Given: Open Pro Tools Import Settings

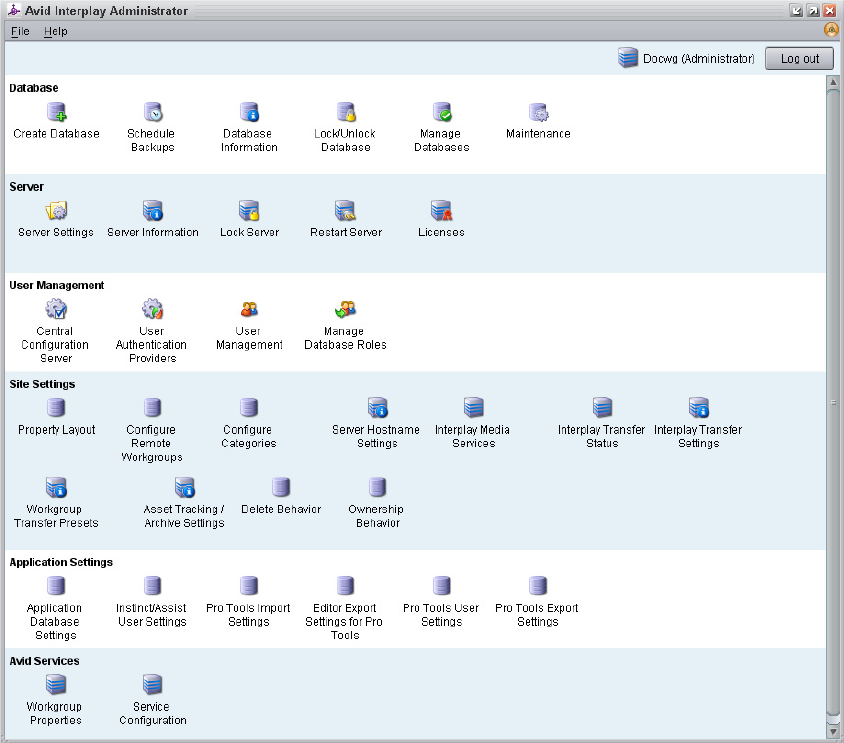Looking at the screenshot, I should pyautogui.click(x=249, y=586).
